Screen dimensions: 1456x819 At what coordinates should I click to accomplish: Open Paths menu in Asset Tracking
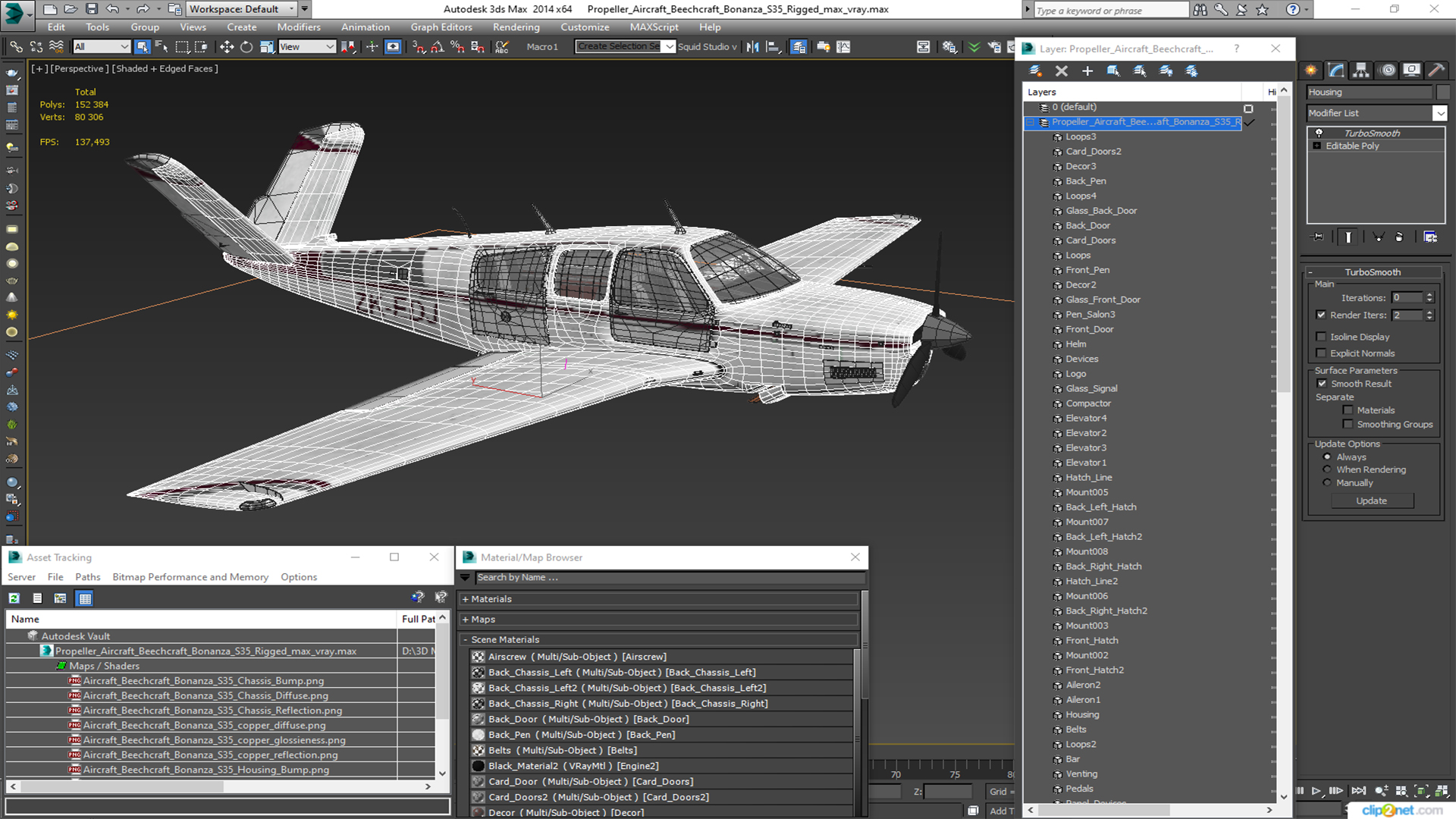[x=88, y=577]
